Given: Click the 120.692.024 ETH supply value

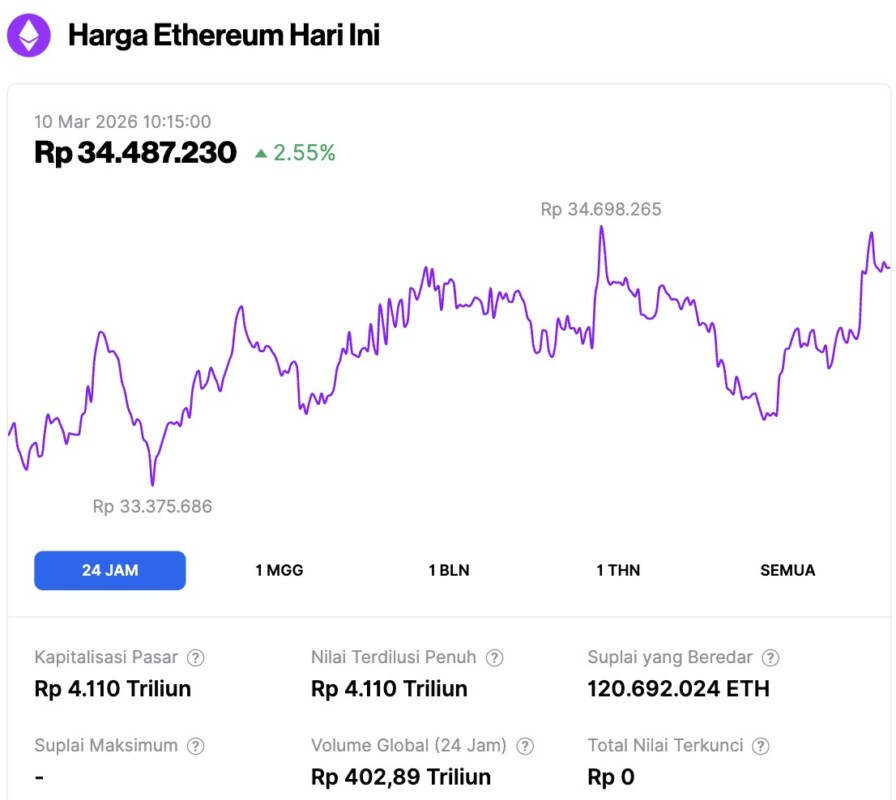Looking at the screenshot, I should point(678,689).
